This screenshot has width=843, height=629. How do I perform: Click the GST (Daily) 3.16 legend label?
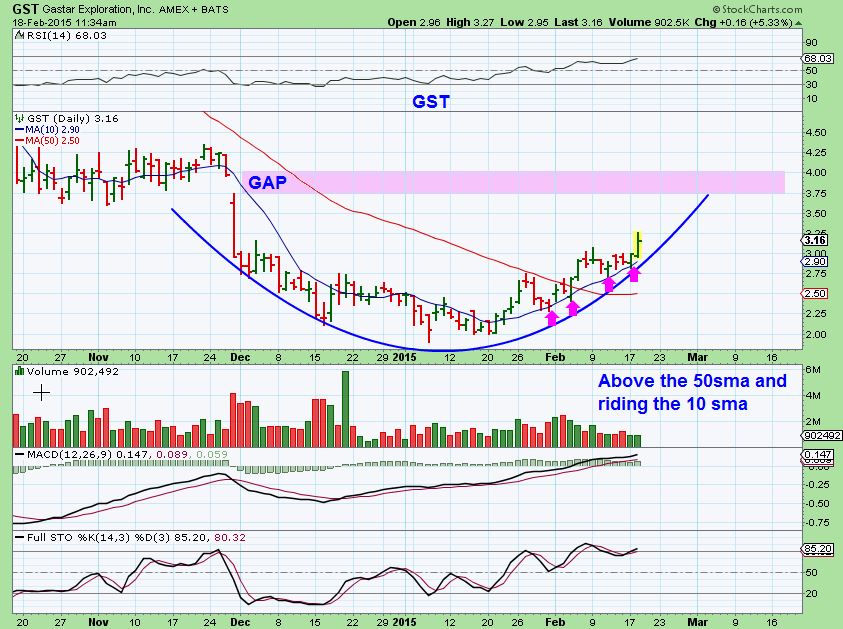73,118
